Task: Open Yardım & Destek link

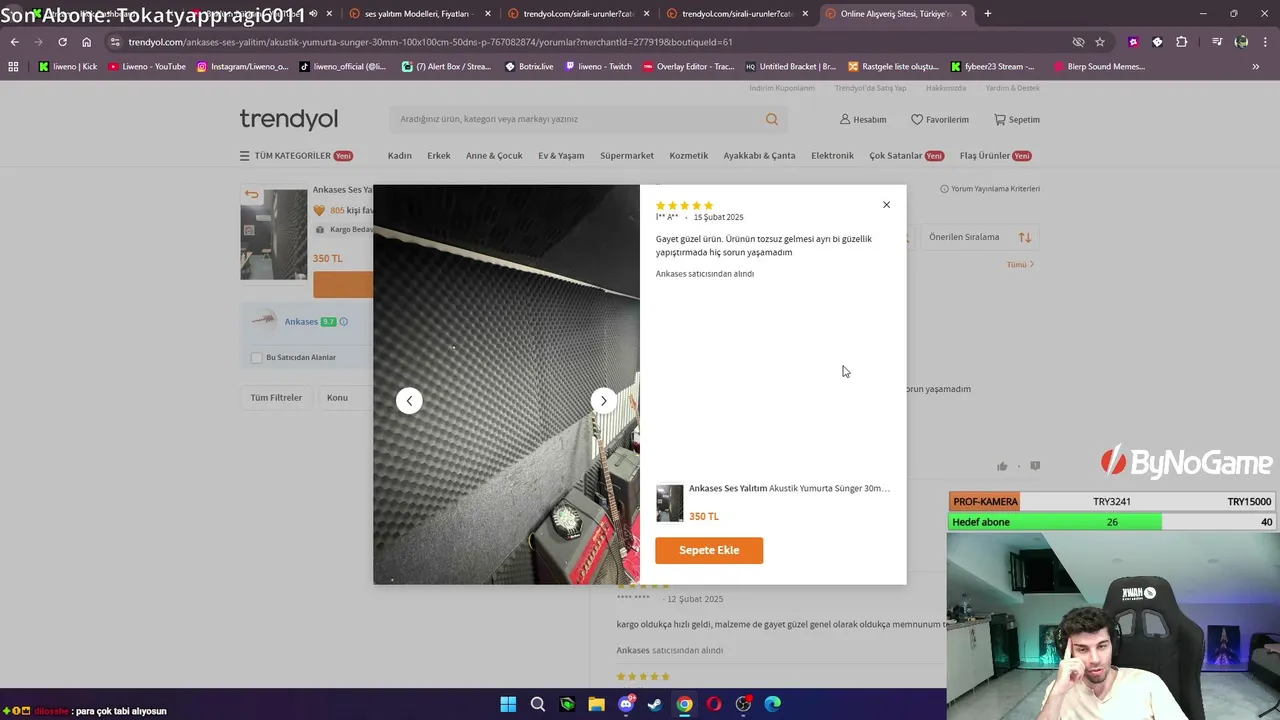Action: [x=1013, y=88]
